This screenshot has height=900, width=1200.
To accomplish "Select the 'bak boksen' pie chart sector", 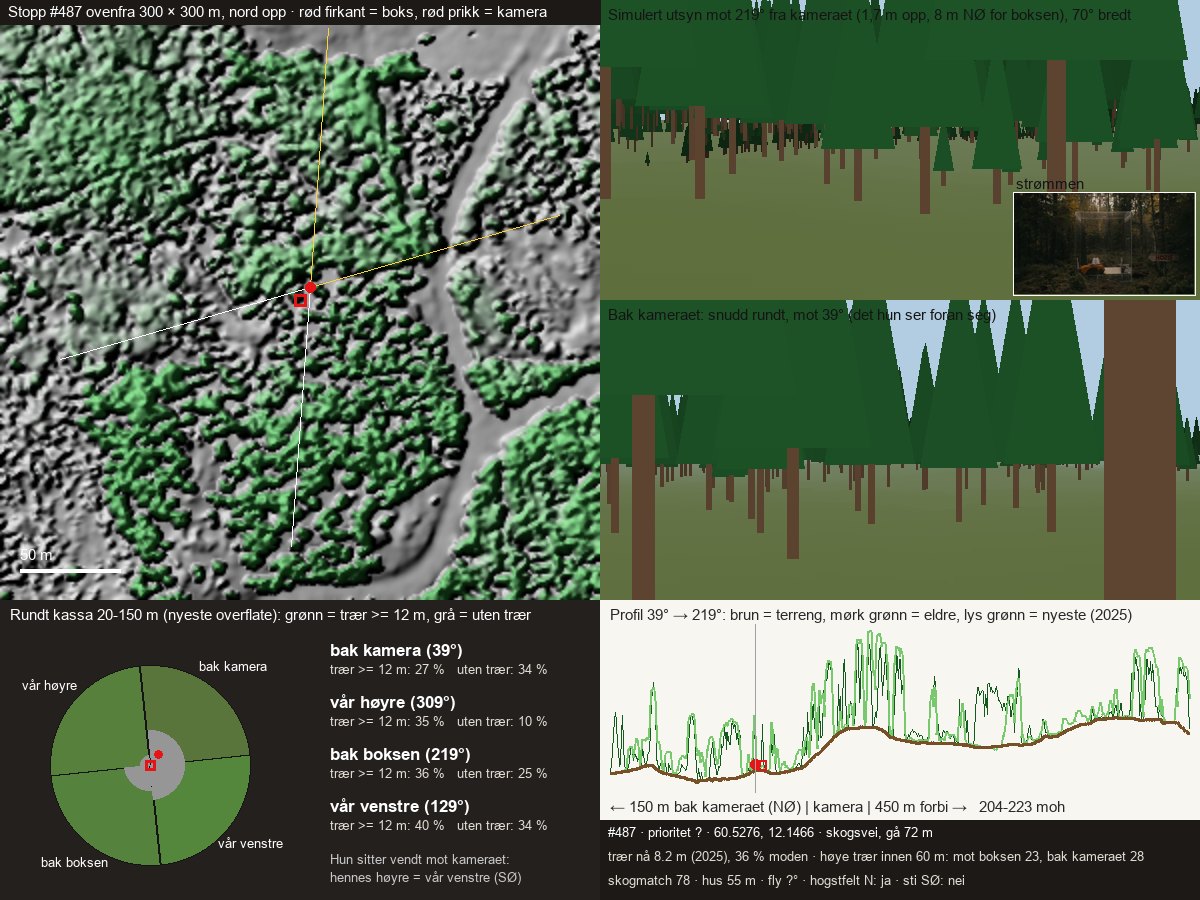I will tap(105, 815).
